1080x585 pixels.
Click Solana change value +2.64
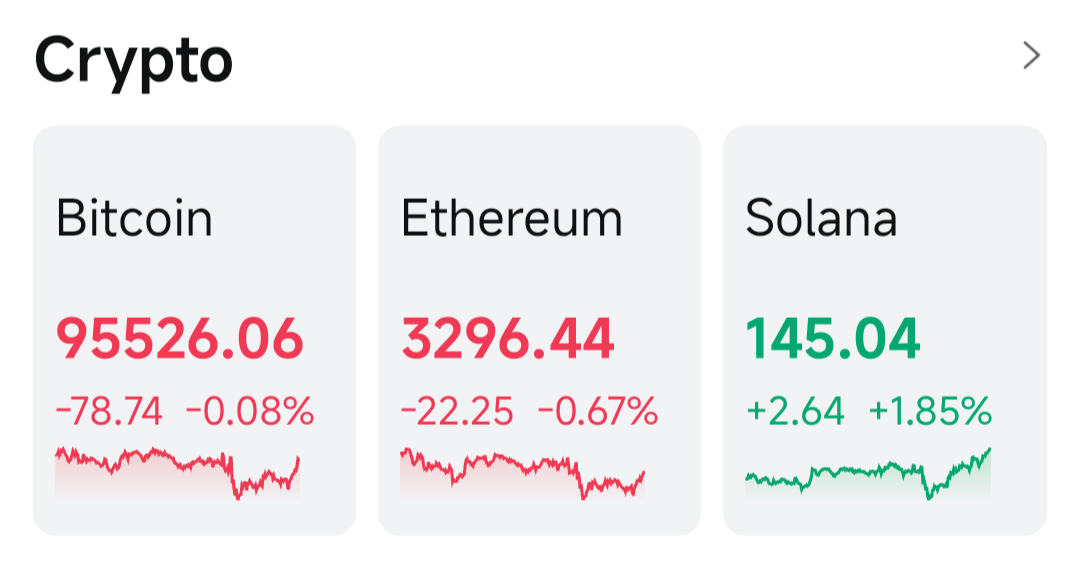click(x=796, y=411)
